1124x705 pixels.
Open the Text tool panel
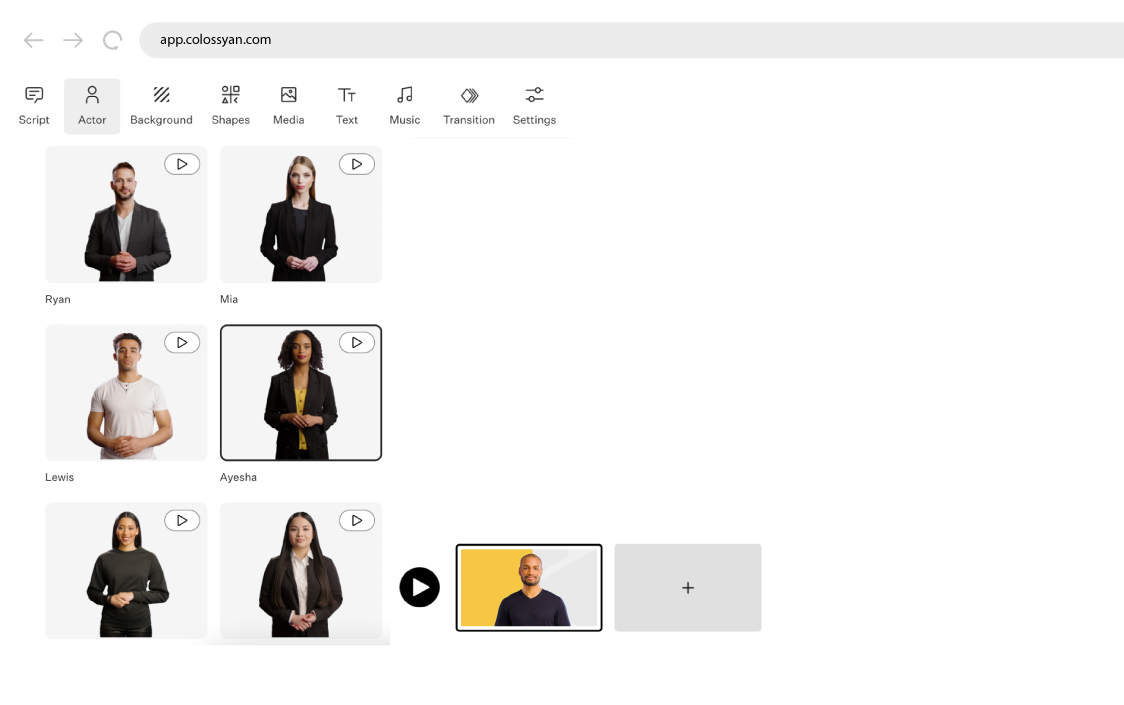(x=346, y=105)
